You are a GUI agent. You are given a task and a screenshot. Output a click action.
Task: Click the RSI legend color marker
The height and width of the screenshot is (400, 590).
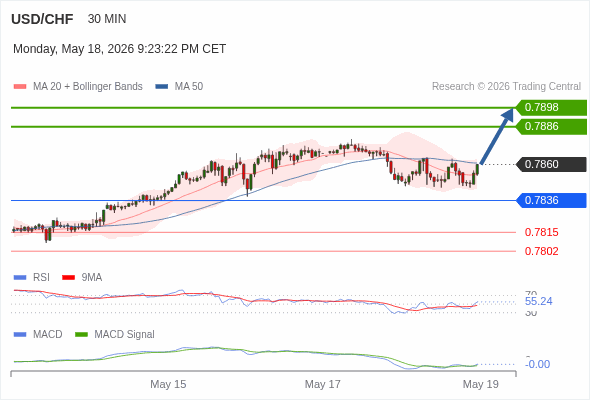pyautogui.click(x=20, y=278)
